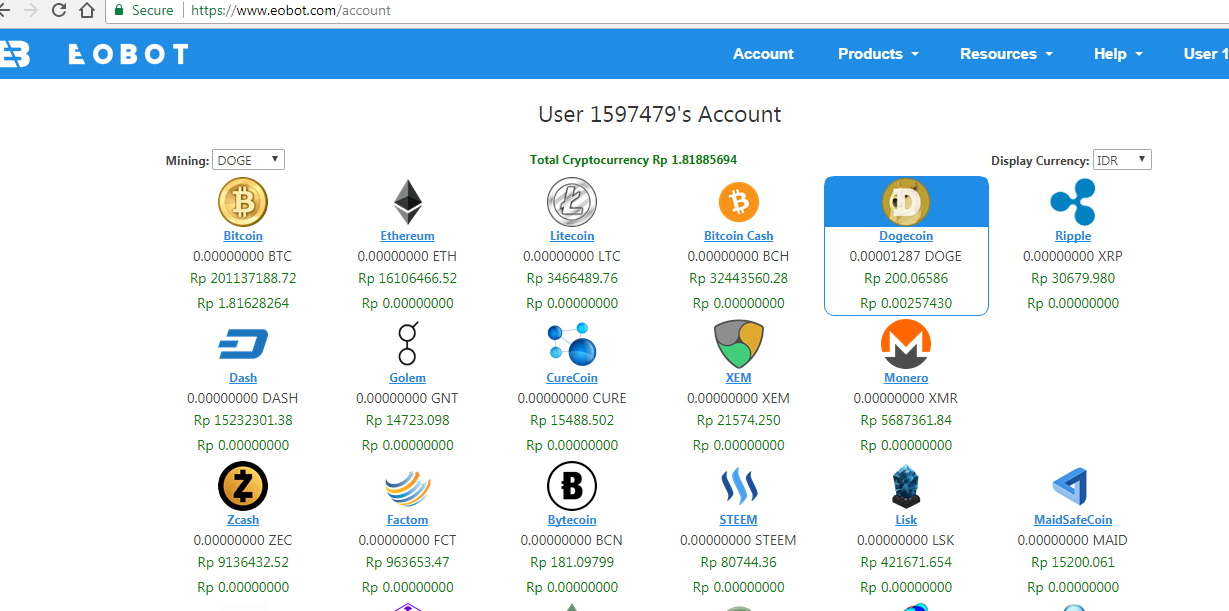Open the Monero link

point(906,378)
